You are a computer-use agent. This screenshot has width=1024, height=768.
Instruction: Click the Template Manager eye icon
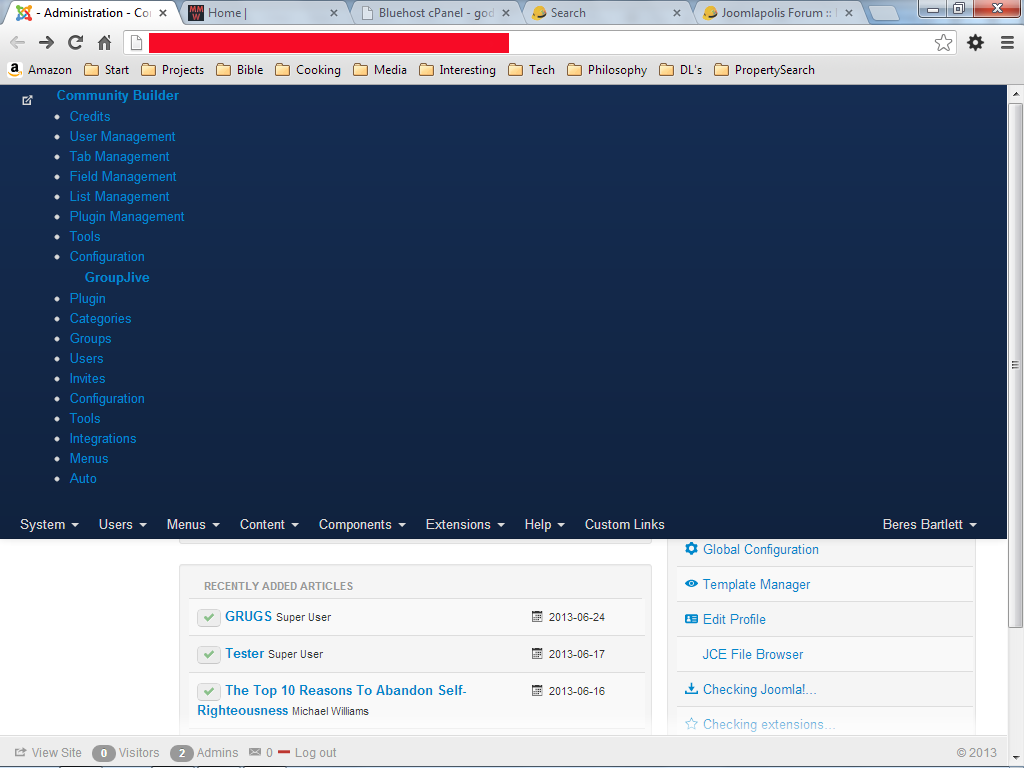pos(691,584)
